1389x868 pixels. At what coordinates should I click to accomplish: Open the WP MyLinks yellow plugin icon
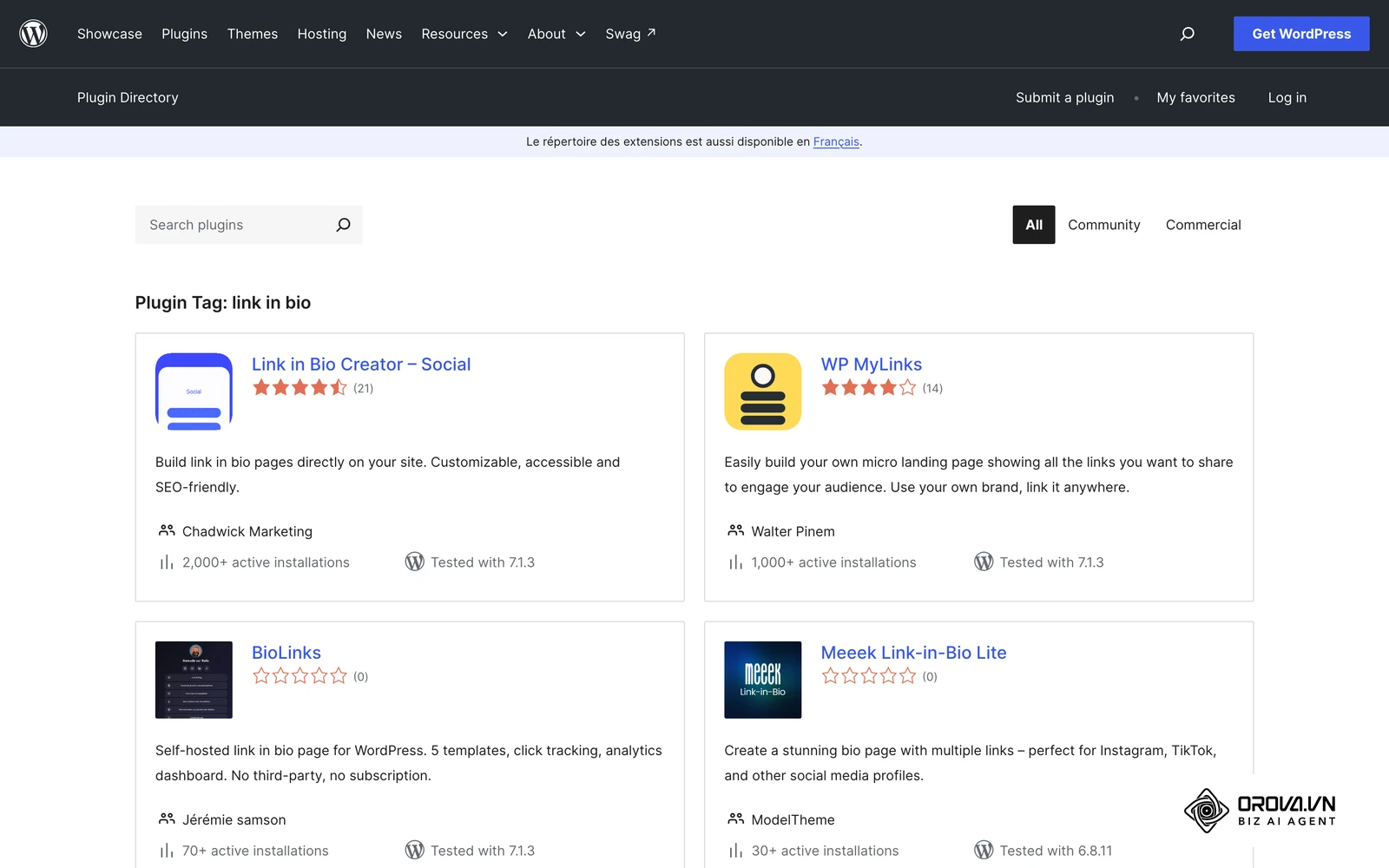(x=763, y=391)
